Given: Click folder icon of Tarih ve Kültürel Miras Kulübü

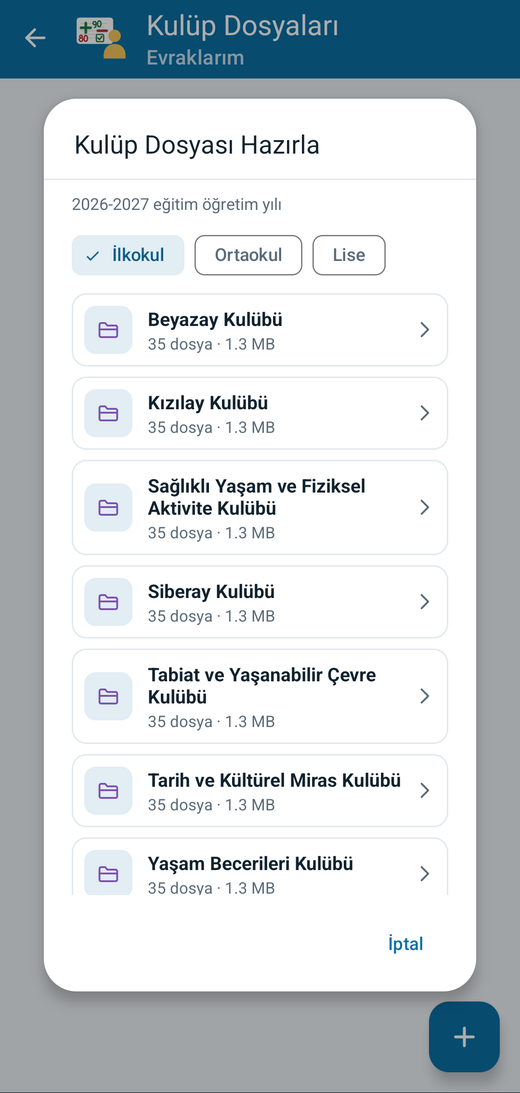Looking at the screenshot, I should click(x=108, y=790).
